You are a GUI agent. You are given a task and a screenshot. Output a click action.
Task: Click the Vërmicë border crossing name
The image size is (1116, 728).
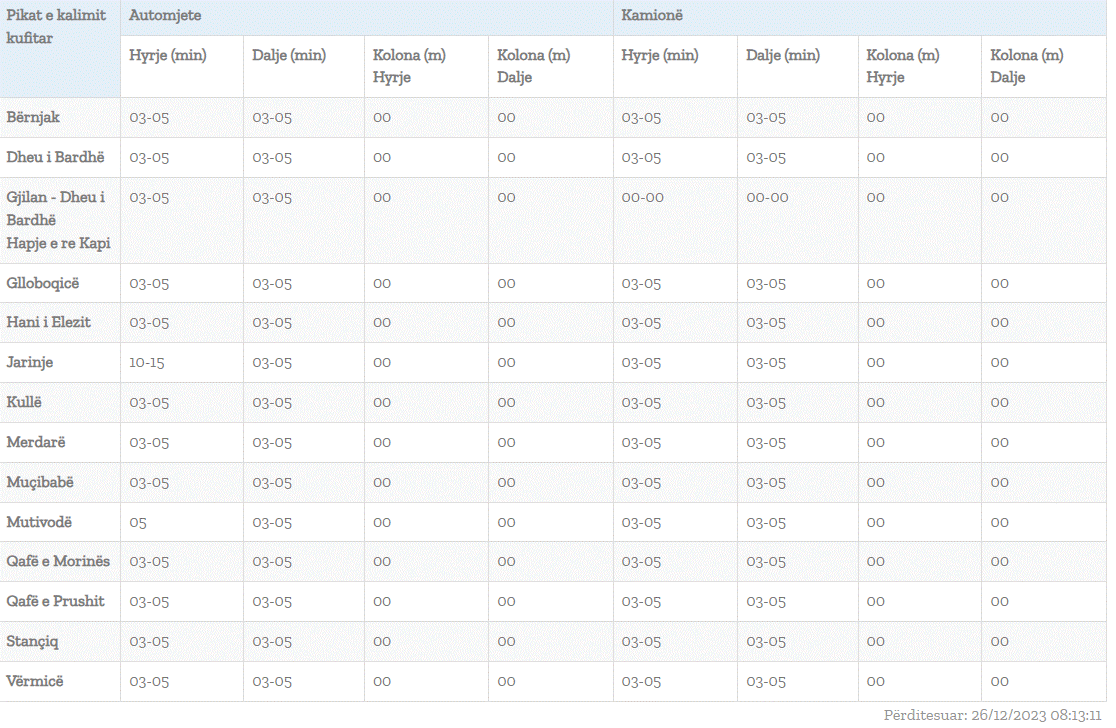pyautogui.click(x=35, y=681)
